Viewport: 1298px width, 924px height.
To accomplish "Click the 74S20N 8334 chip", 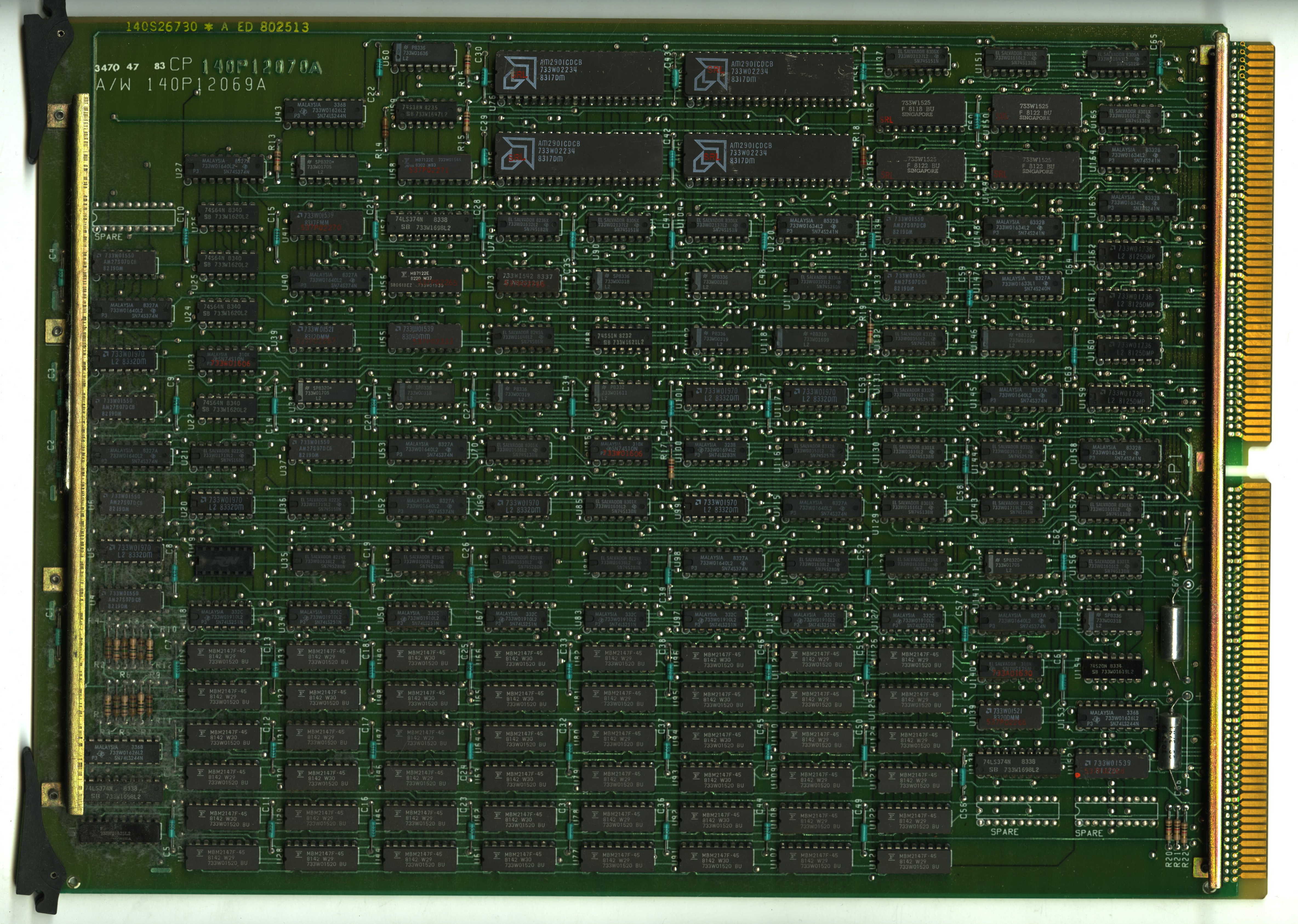I will pyautogui.click(x=1113, y=669).
